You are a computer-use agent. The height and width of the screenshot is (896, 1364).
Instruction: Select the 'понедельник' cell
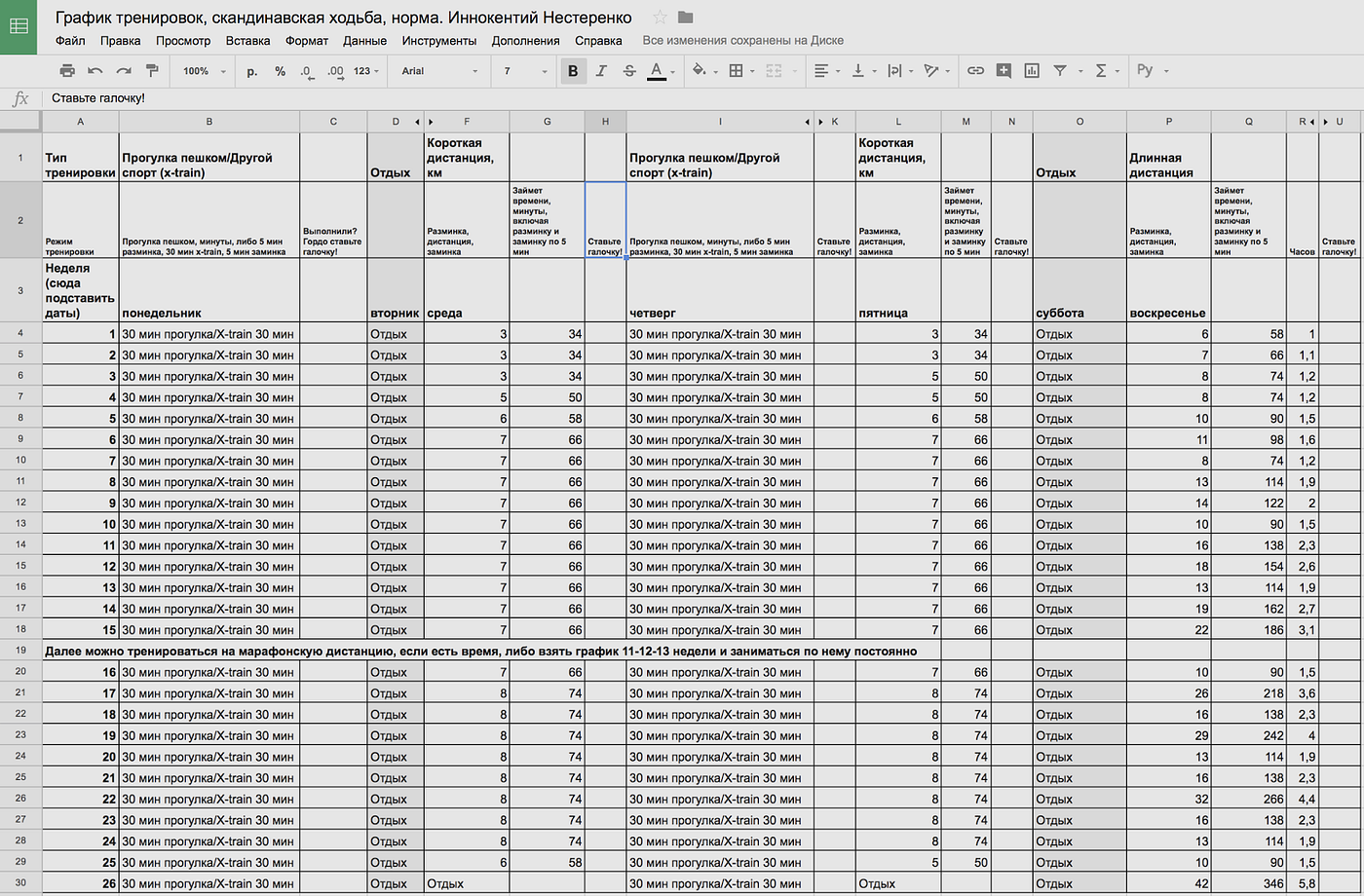click(x=209, y=290)
